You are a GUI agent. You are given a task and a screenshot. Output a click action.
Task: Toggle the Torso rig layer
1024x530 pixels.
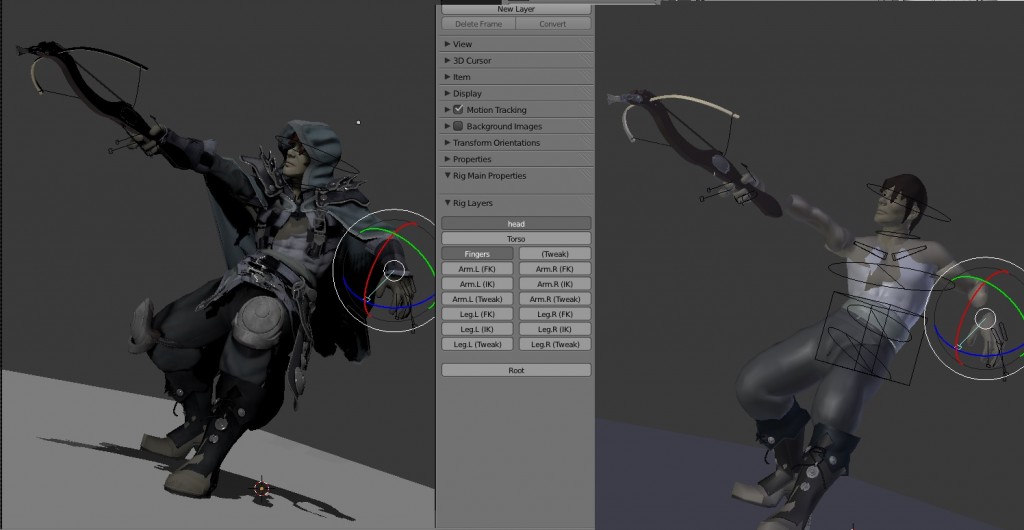[x=516, y=239]
